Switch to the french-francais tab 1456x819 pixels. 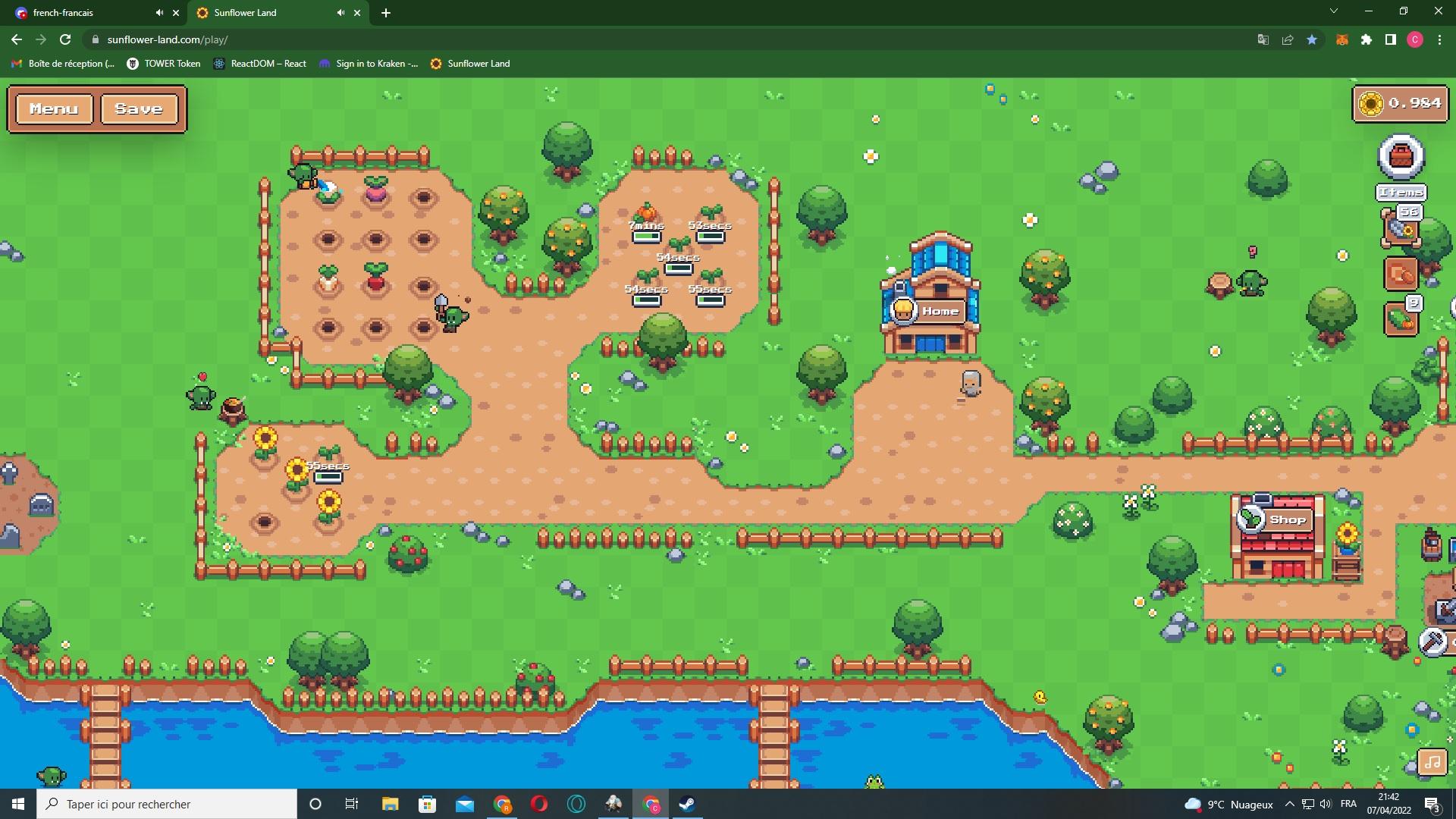83,13
